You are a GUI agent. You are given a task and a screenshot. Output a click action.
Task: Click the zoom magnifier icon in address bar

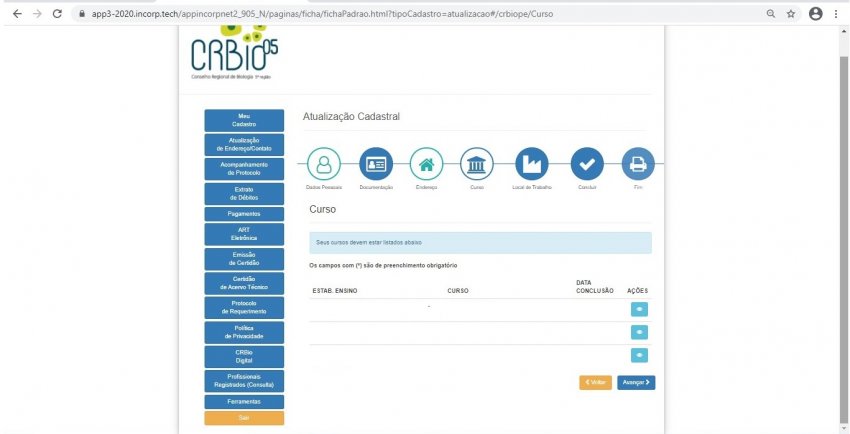click(771, 14)
